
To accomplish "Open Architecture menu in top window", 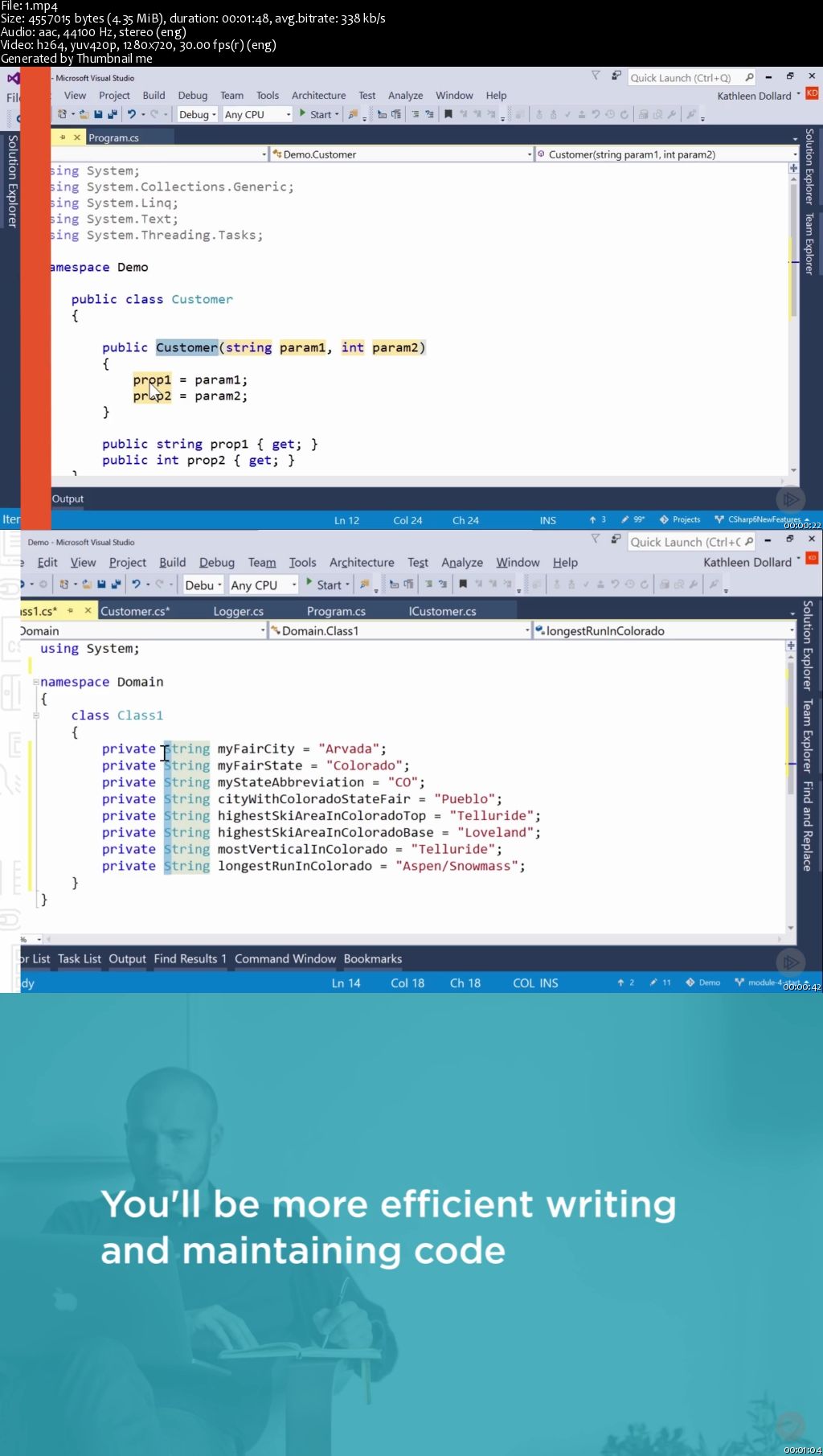I will click(x=318, y=95).
